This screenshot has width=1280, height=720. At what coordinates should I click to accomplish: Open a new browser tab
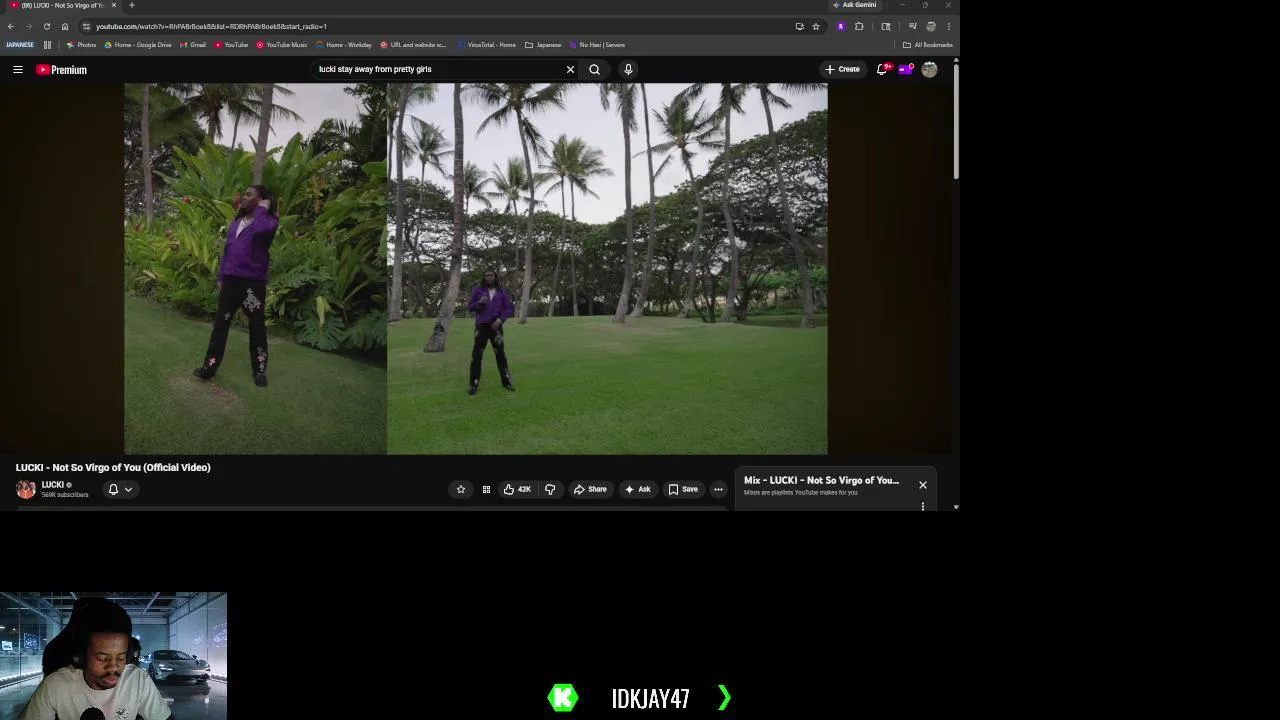[x=131, y=5]
